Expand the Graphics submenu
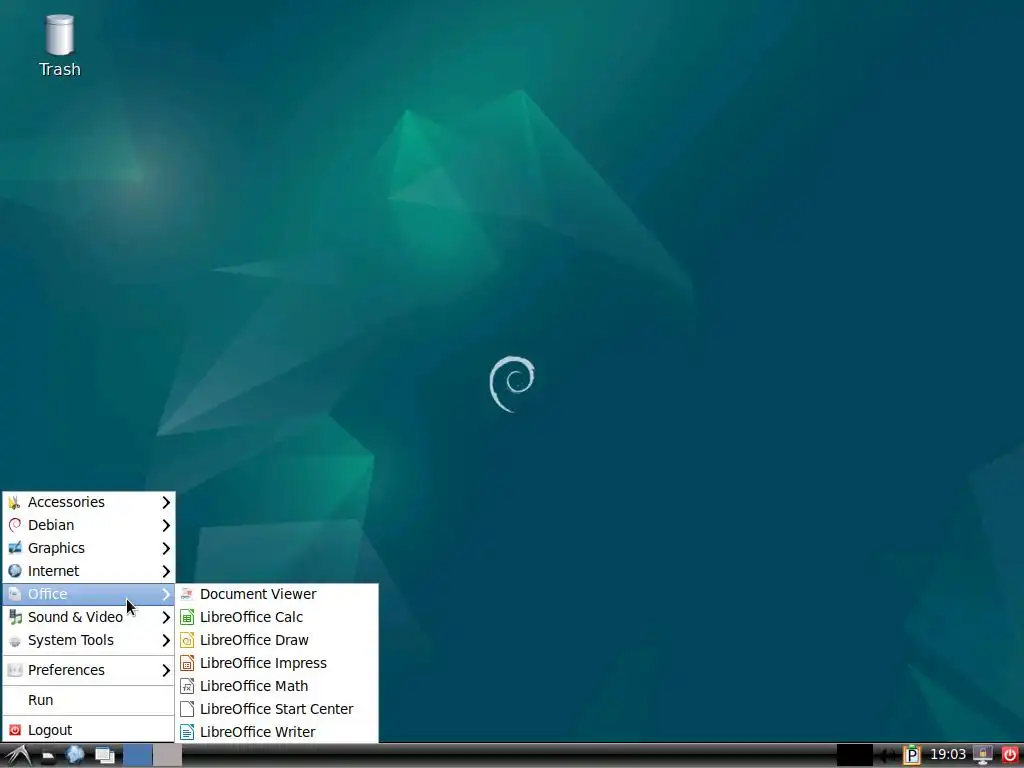1024x768 pixels. point(89,548)
